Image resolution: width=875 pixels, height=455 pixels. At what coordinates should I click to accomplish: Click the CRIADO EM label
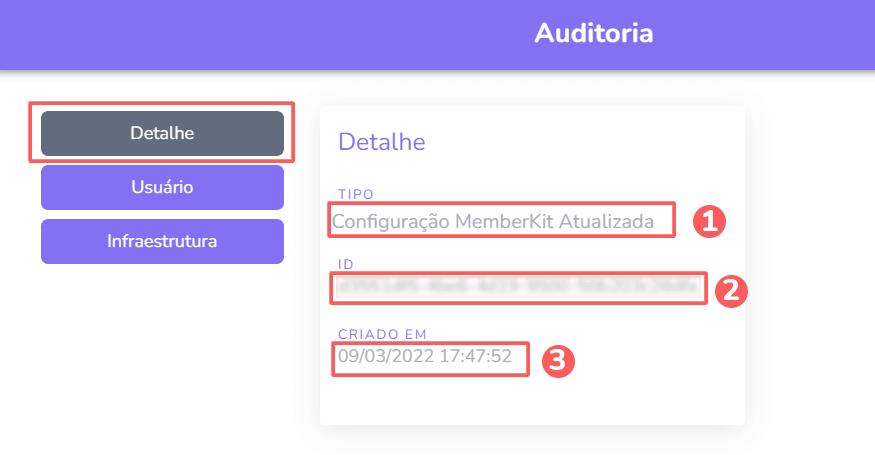[382, 334]
